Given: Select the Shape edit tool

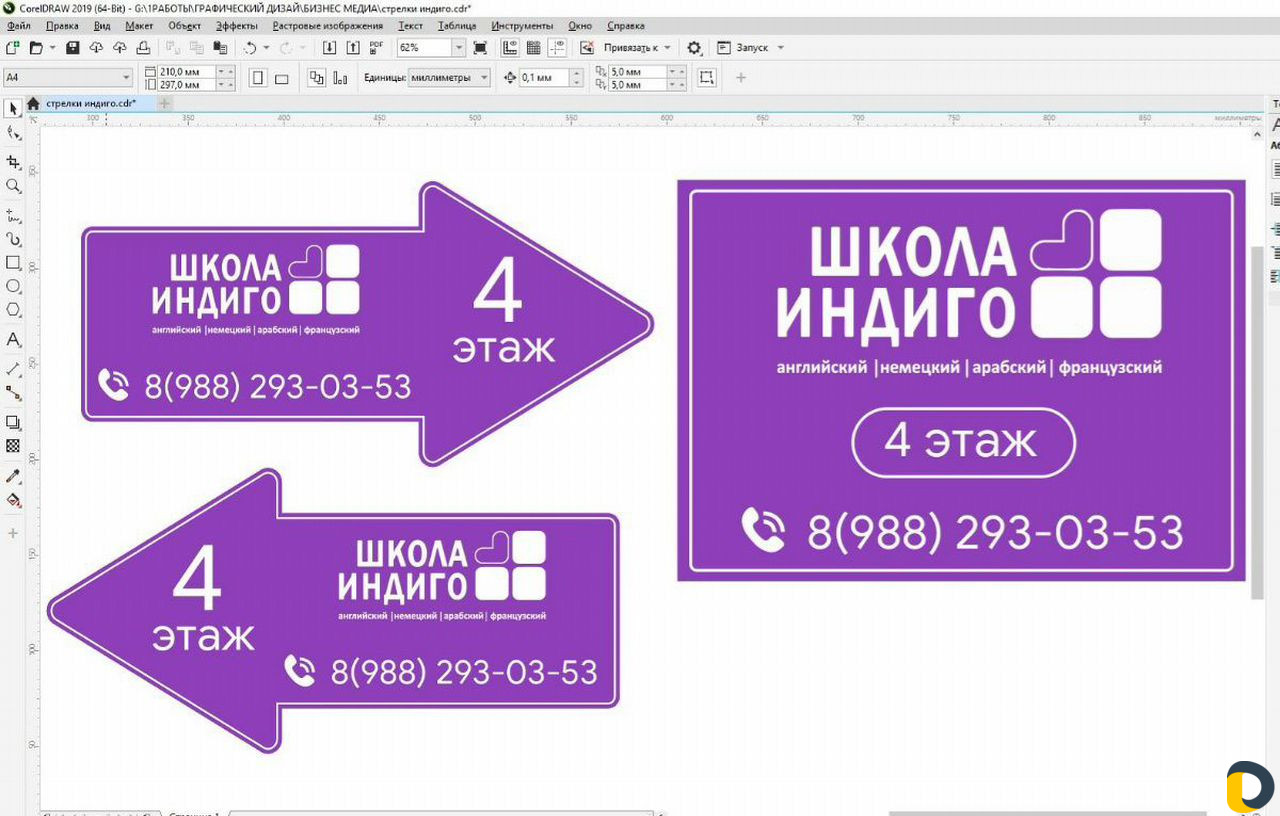Looking at the screenshot, I should pos(14,133).
